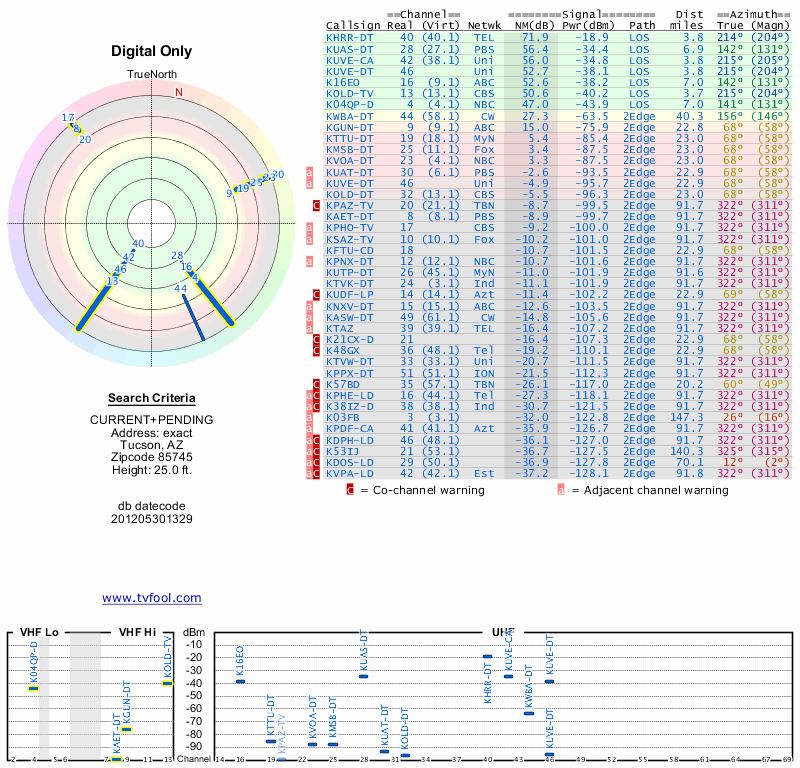800x768 pixels.
Task: Click the pink adjacent channel icon in the legend
Action: (561, 490)
